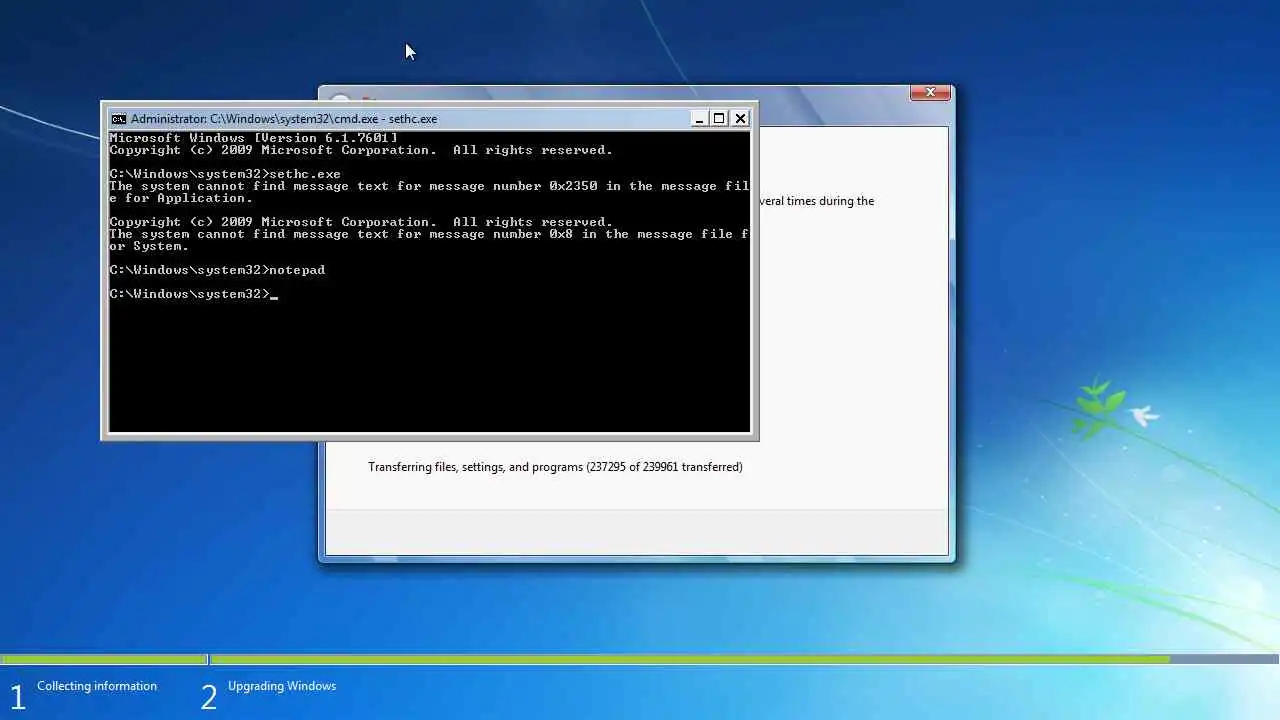Click the step number 1 indicator
This screenshot has height=720, width=1280.
click(x=17, y=697)
